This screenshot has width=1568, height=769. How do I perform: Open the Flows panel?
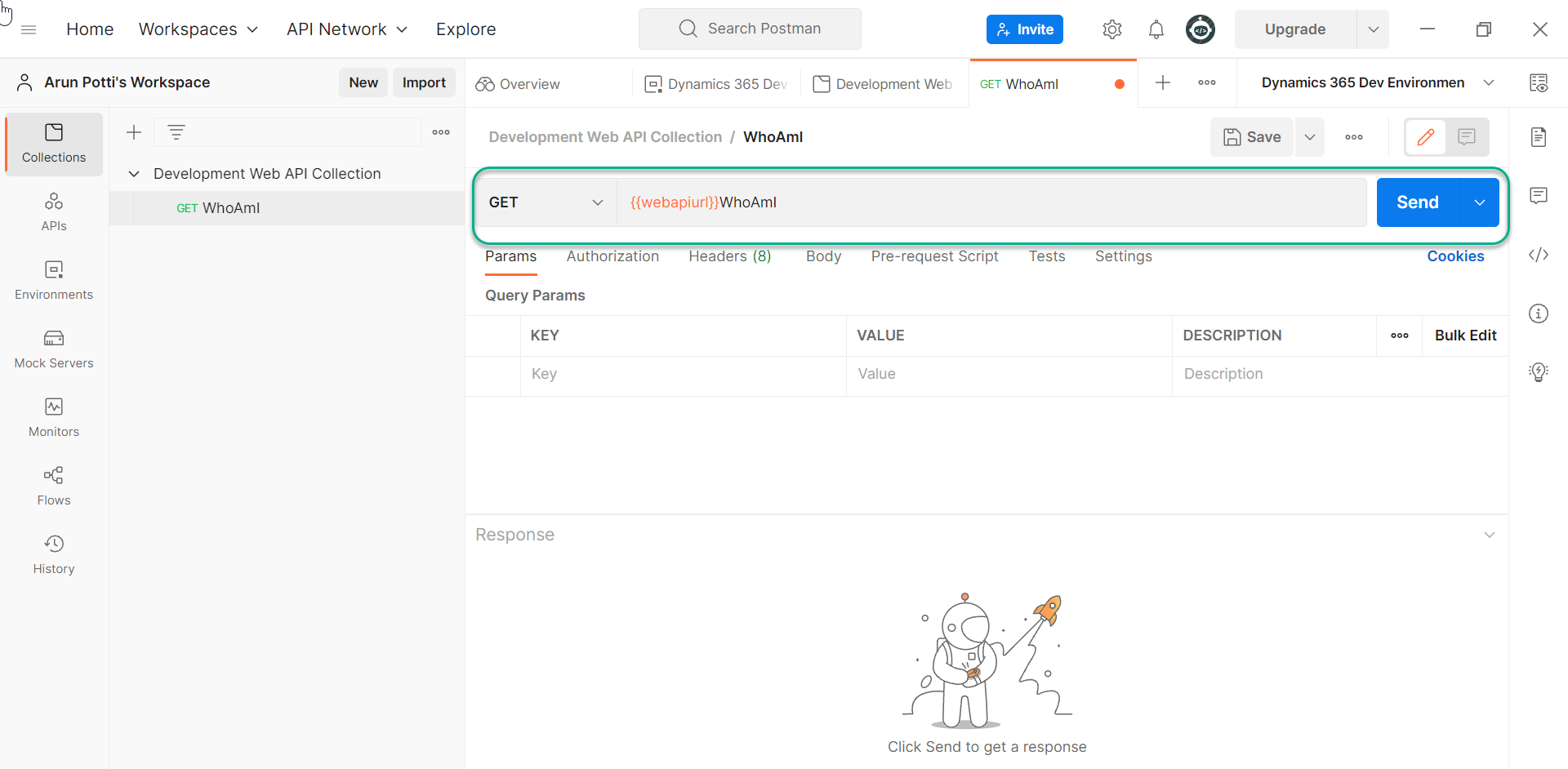click(53, 485)
